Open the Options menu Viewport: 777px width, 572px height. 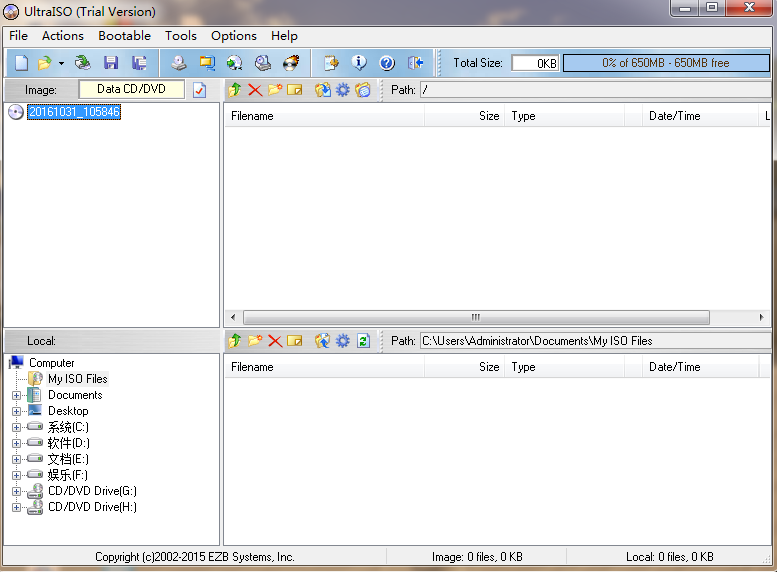[234, 36]
